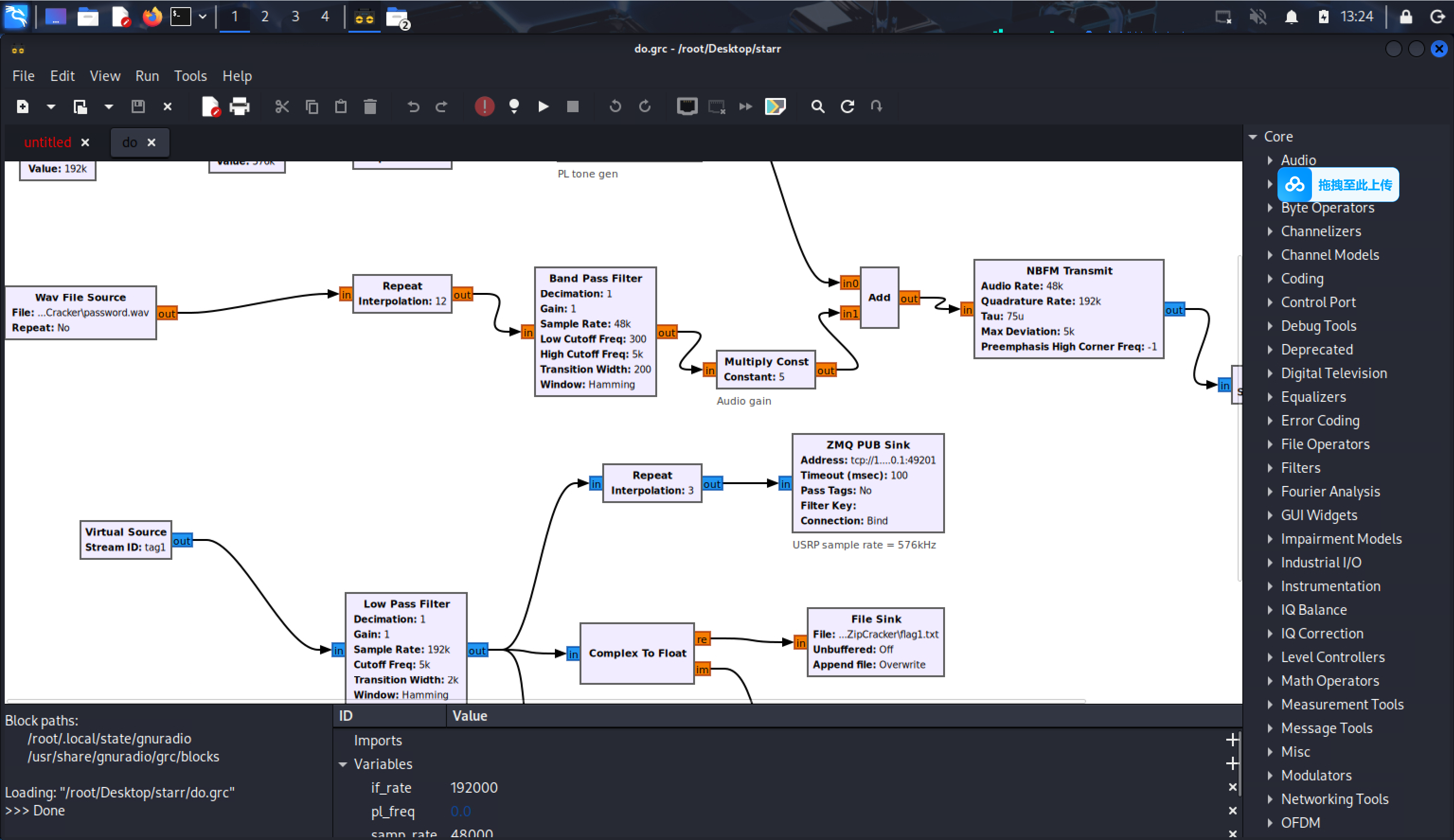
Task: Rotate block counterclockwise
Action: click(x=615, y=106)
